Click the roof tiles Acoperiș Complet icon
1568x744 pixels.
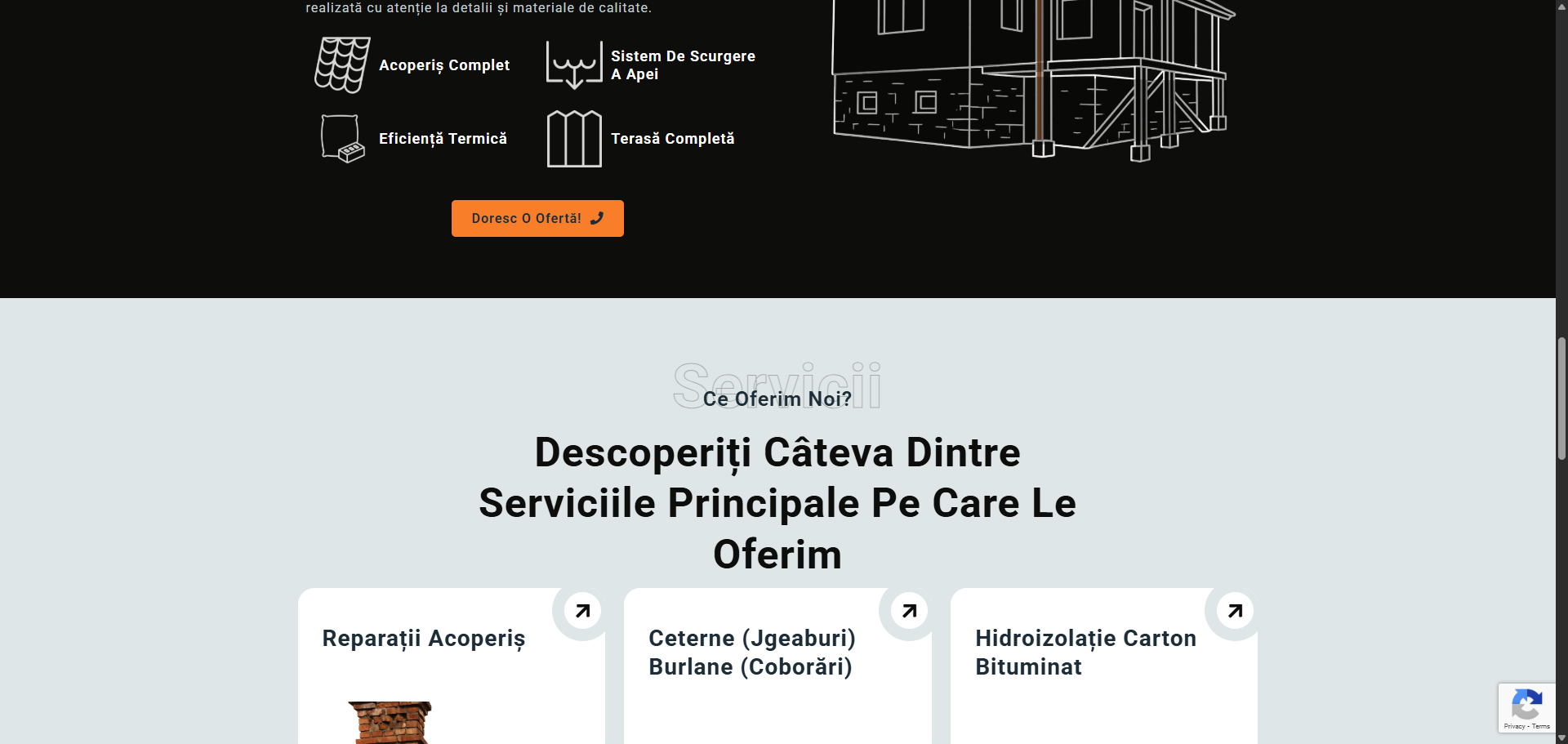pos(342,65)
